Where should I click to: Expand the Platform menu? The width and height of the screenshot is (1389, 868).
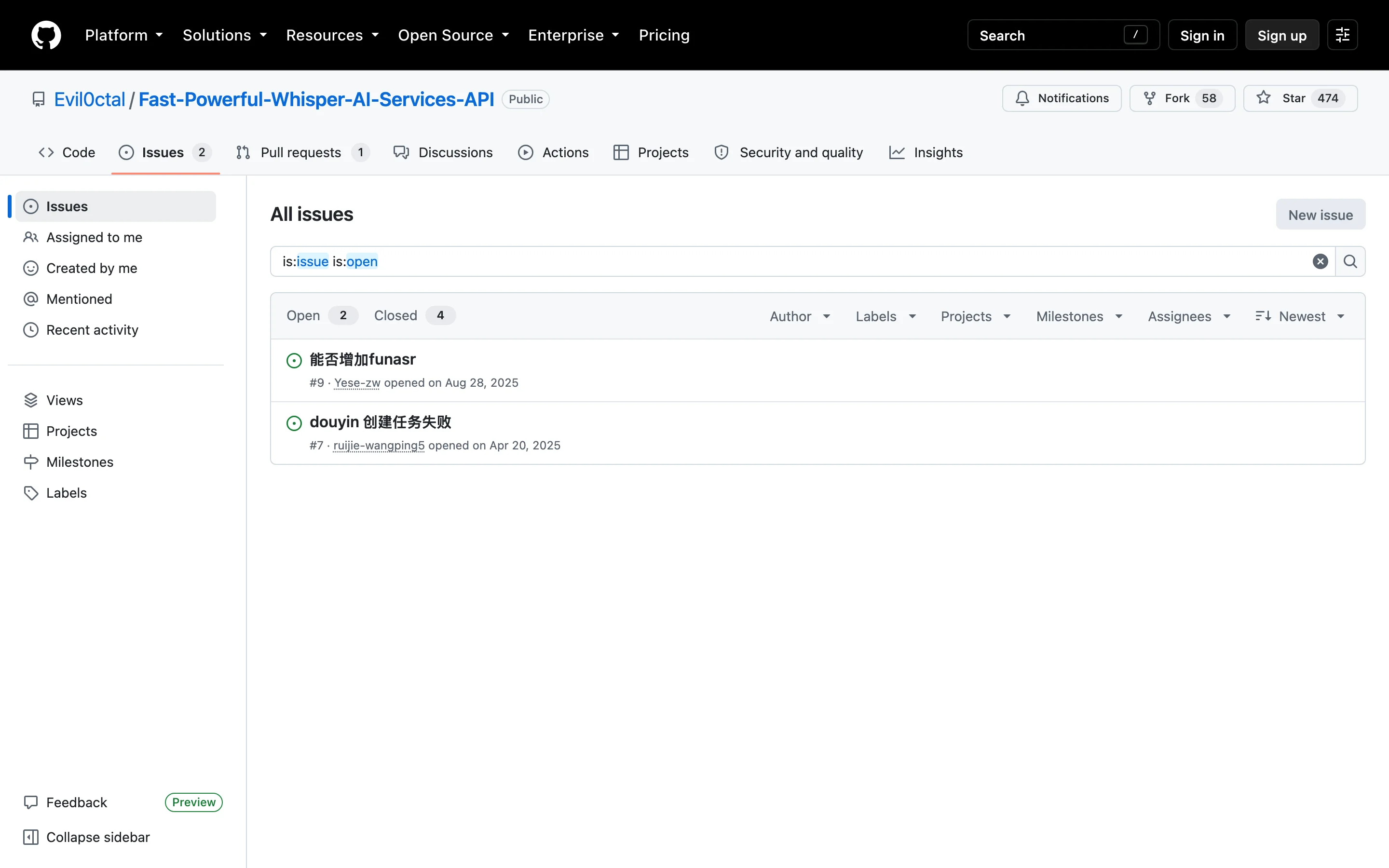coord(124,35)
